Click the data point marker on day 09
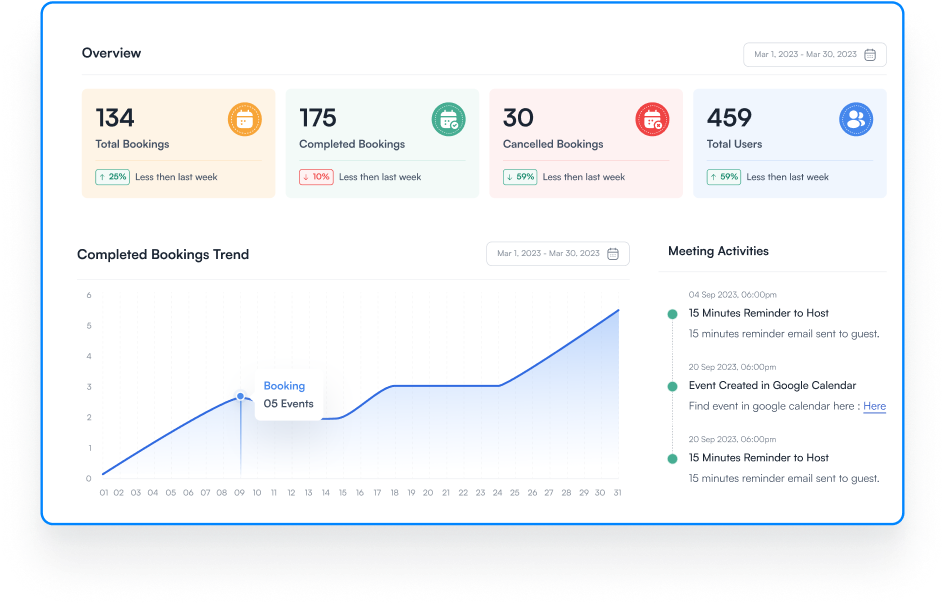 [x=240, y=397]
